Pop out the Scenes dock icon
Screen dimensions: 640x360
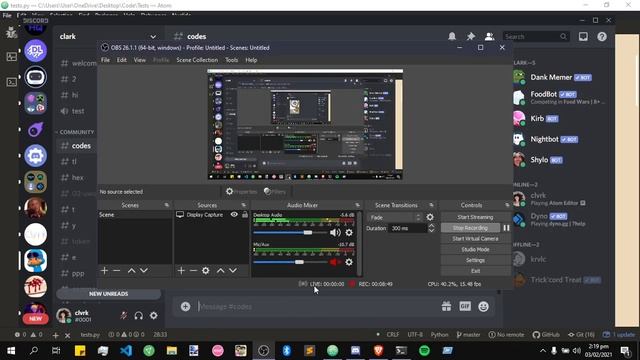click(x=167, y=205)
